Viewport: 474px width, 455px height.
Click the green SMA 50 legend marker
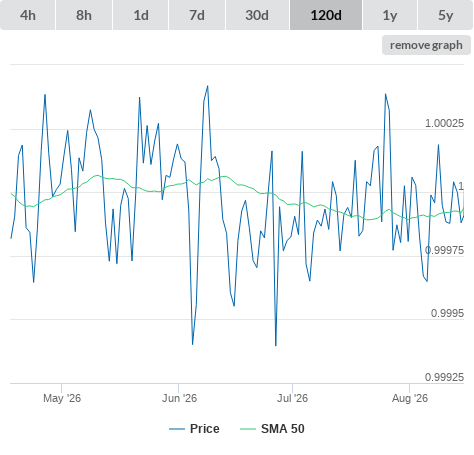[x=248, y=429]
